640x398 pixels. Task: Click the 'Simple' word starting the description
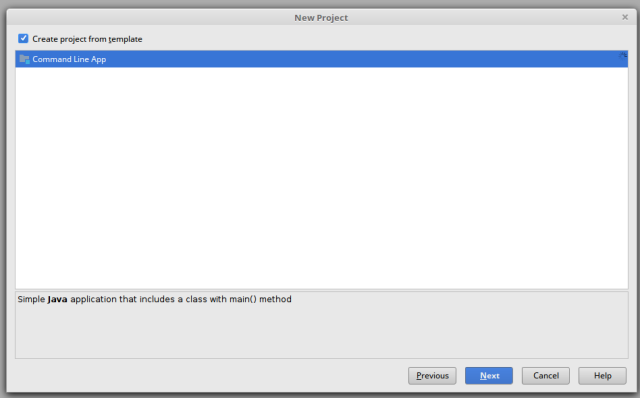coord(31,299)
